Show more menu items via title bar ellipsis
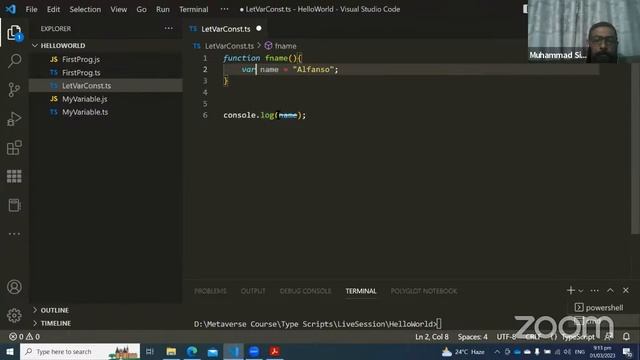 click(224, 9)
